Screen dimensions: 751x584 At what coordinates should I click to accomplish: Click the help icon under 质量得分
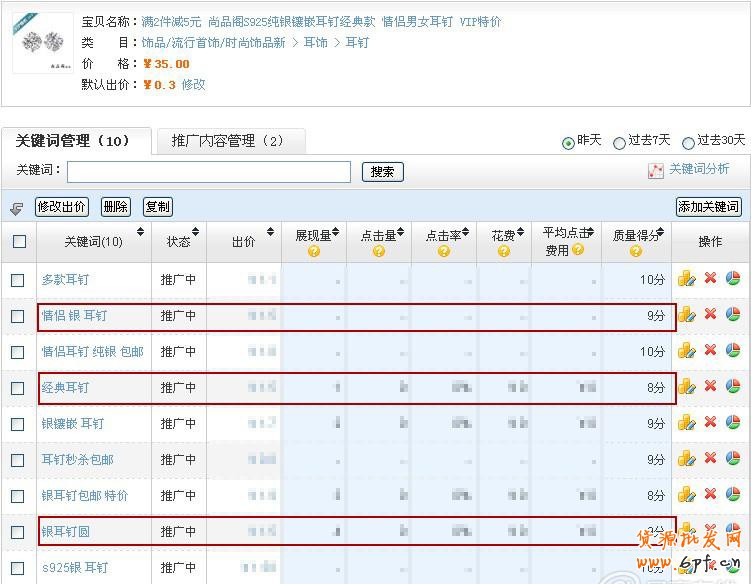(636, 252)
